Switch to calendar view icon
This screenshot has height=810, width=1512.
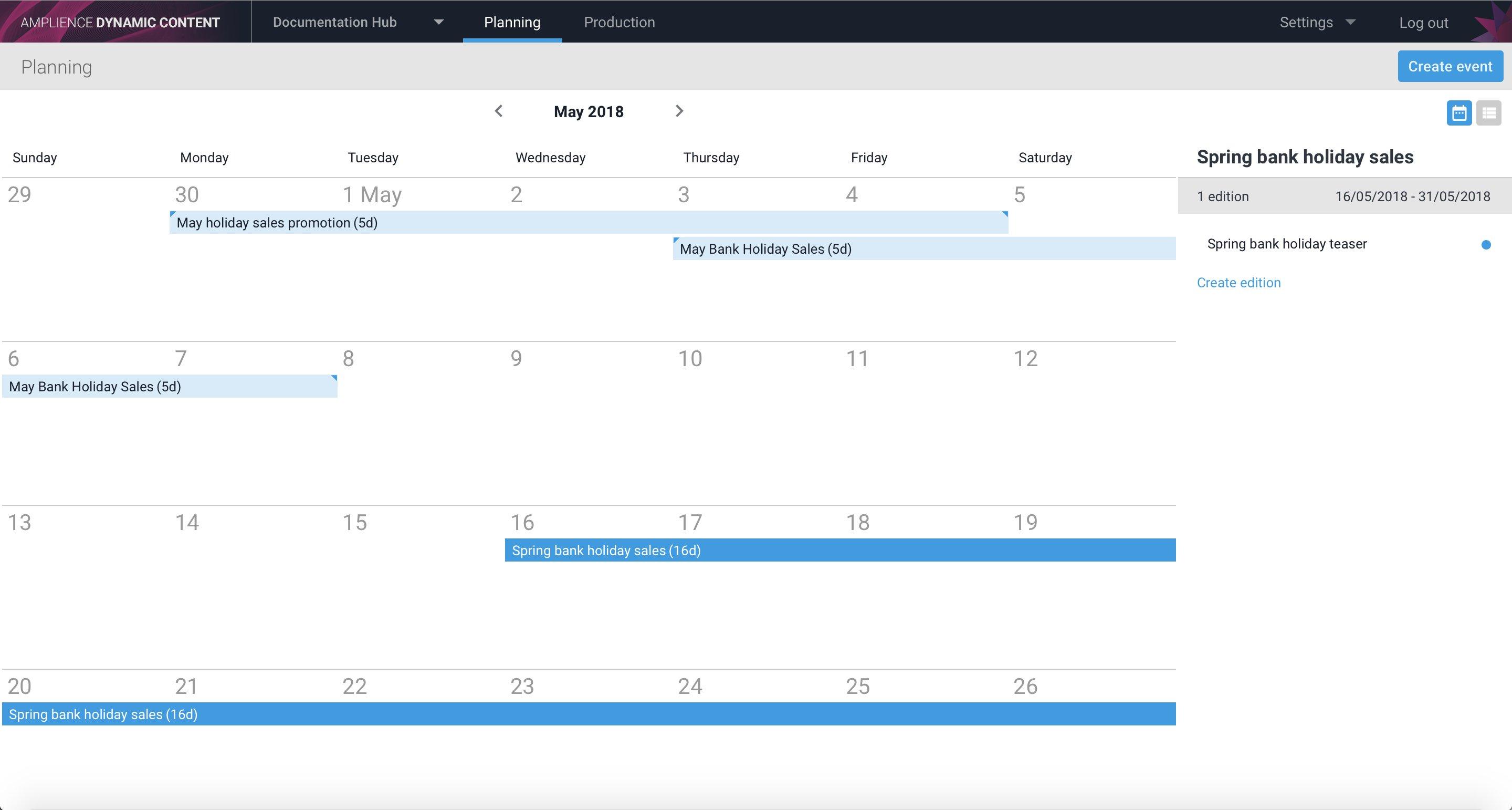coord(1458,113)
